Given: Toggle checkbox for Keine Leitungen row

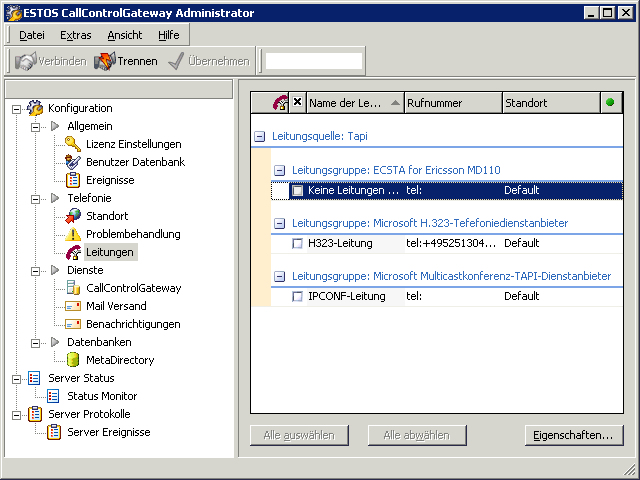Looking at the screenshot, I should click(298, 190).
